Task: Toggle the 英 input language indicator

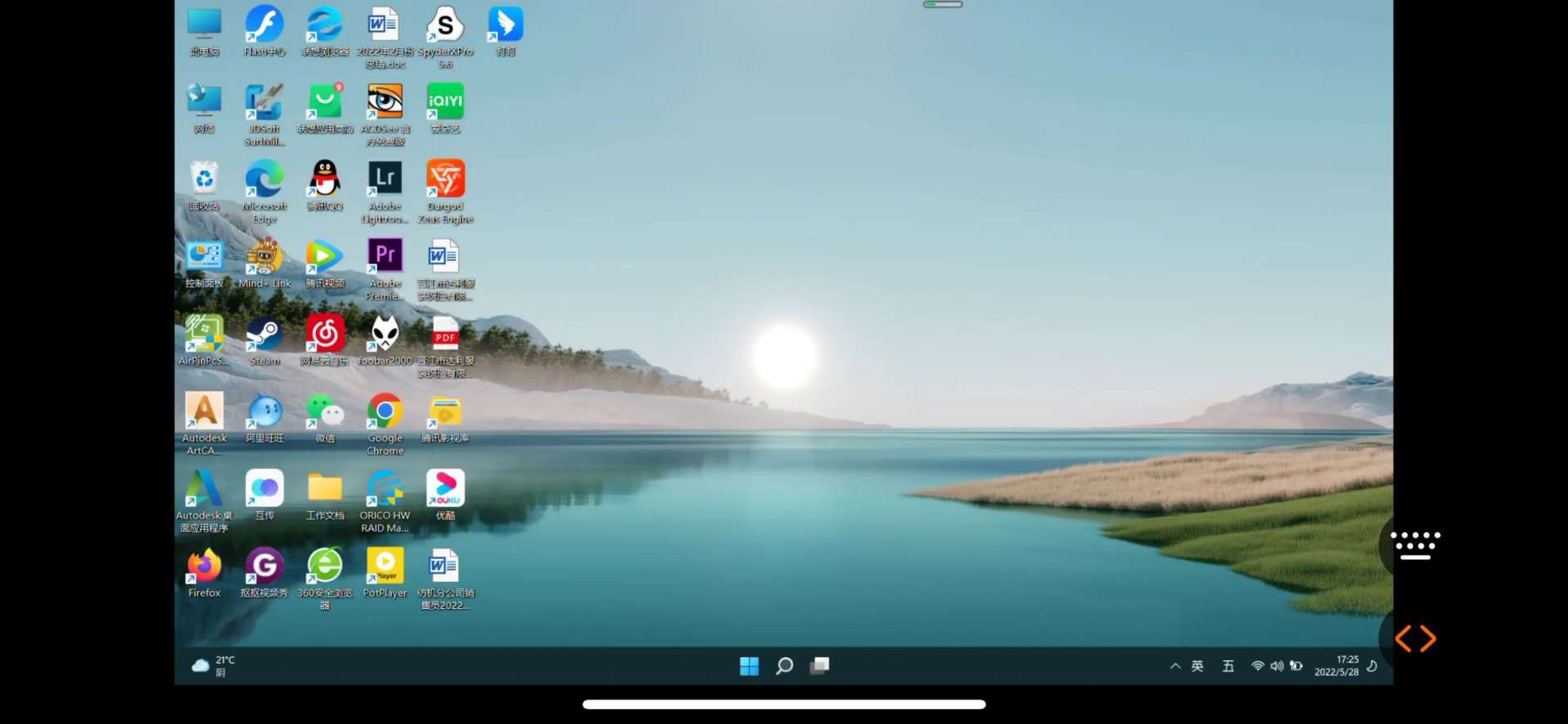Action: tap(1197, 666)
